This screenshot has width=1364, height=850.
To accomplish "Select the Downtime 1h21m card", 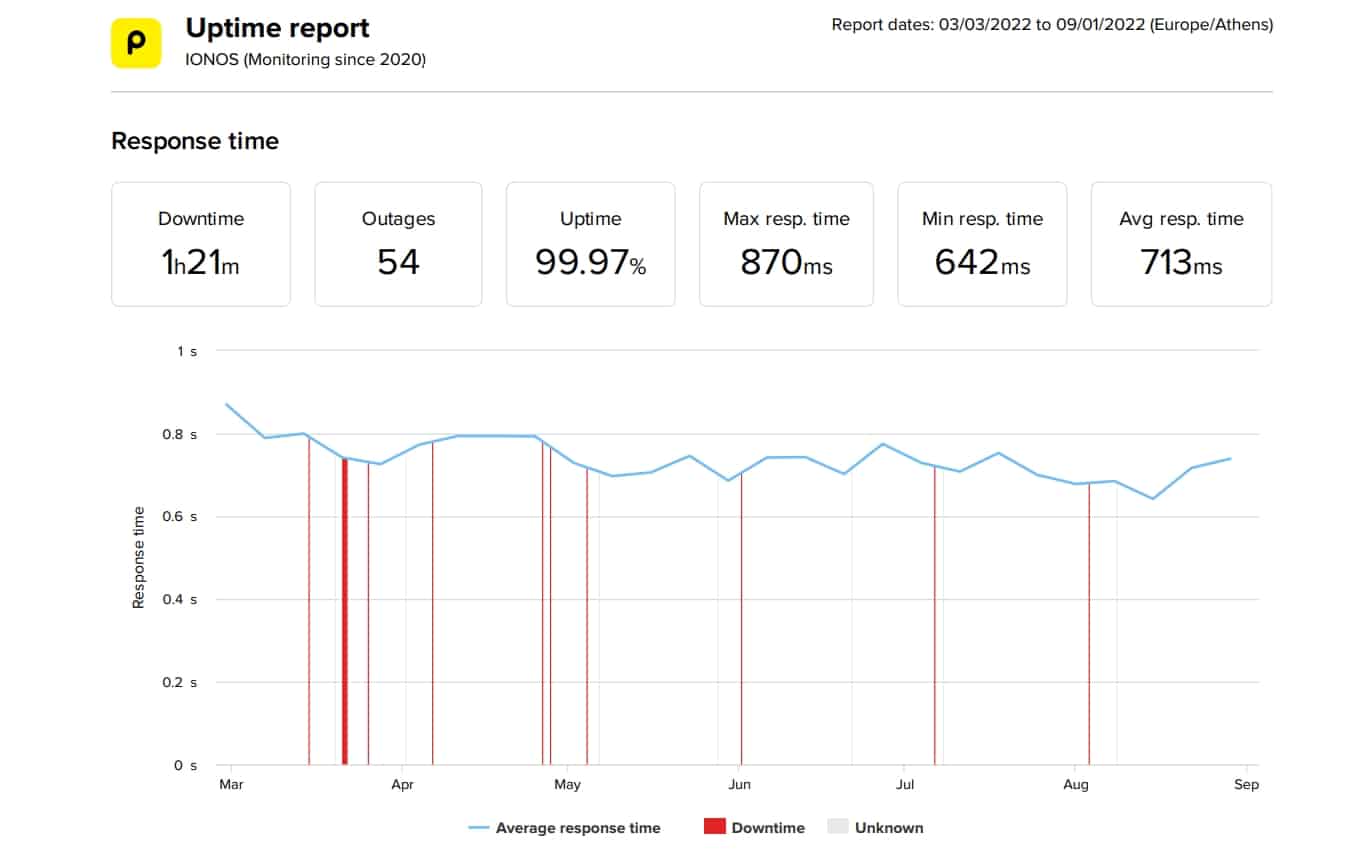I will coord(201,244).
